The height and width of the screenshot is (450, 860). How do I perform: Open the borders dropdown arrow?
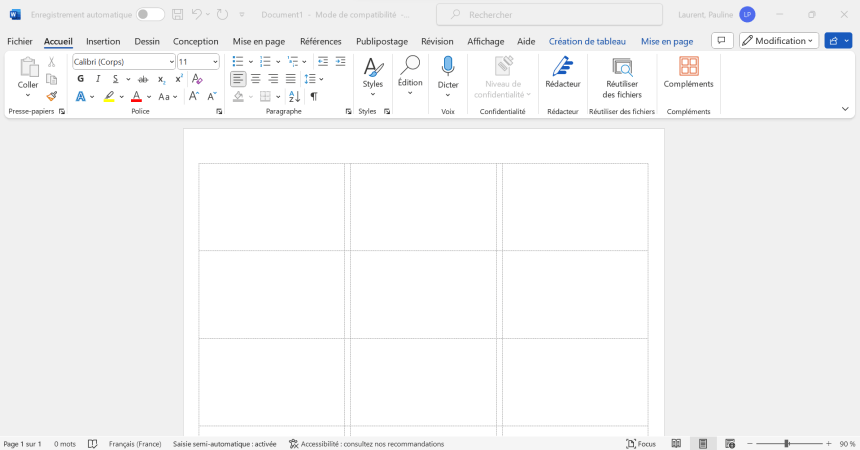278,97
